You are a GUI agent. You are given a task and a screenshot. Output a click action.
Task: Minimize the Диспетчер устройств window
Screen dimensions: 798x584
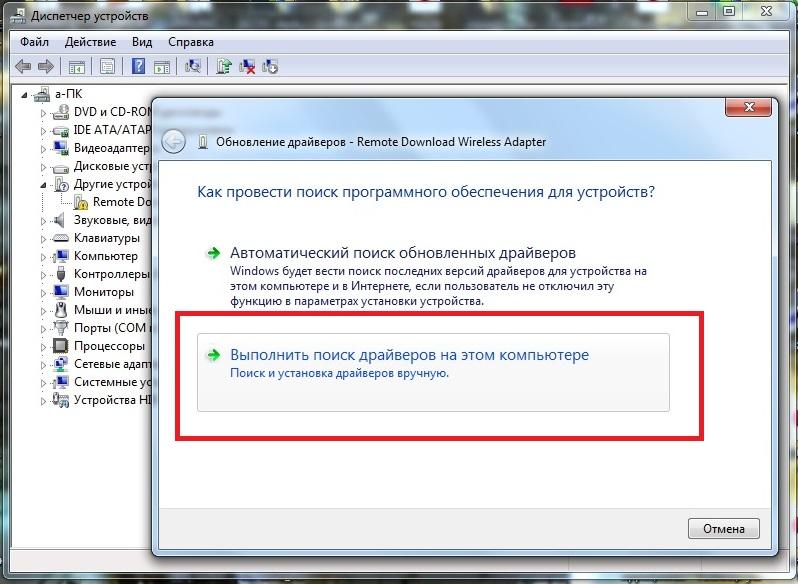pos(702,11)
